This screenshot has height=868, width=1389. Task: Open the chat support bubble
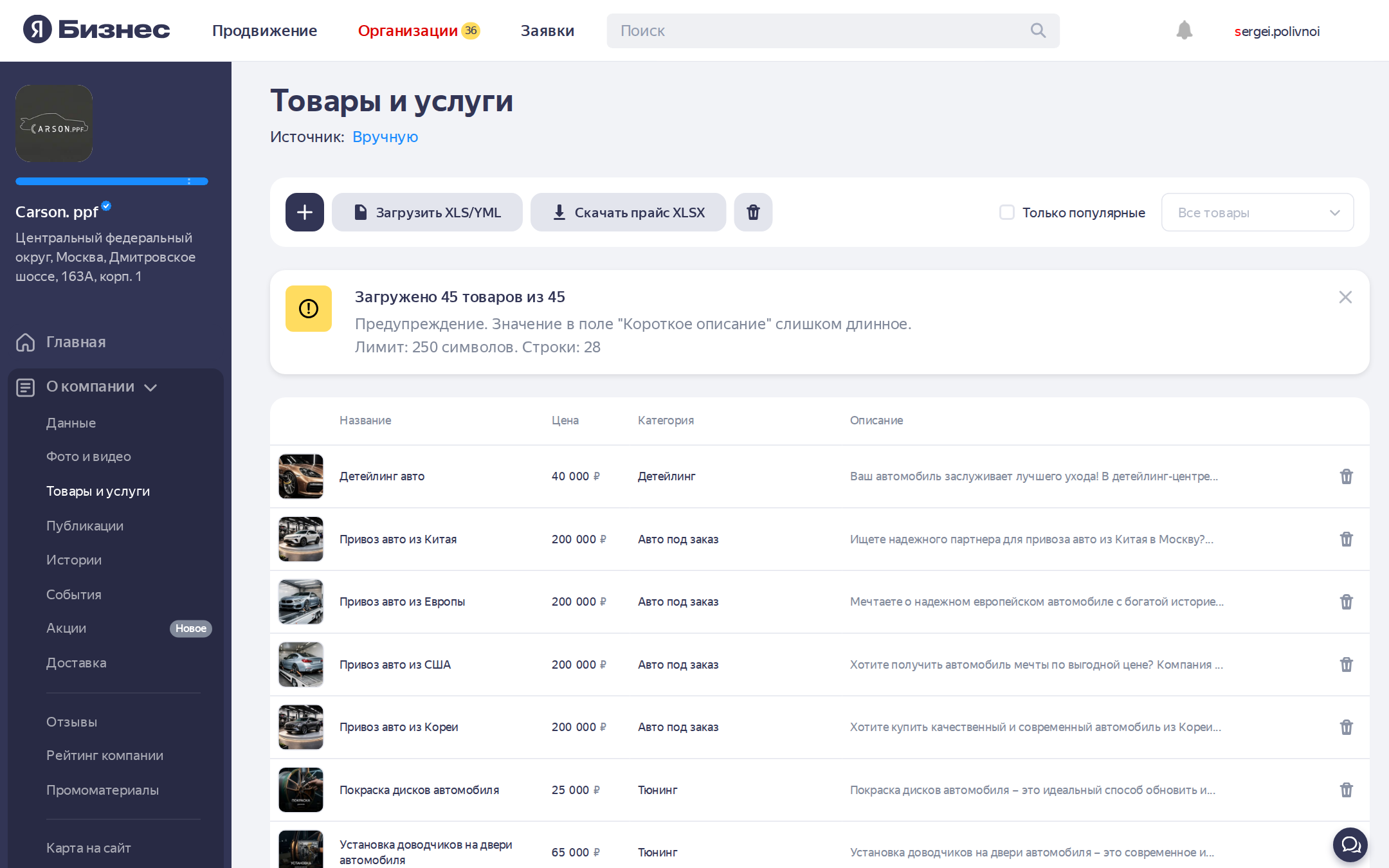(1350, 845)
